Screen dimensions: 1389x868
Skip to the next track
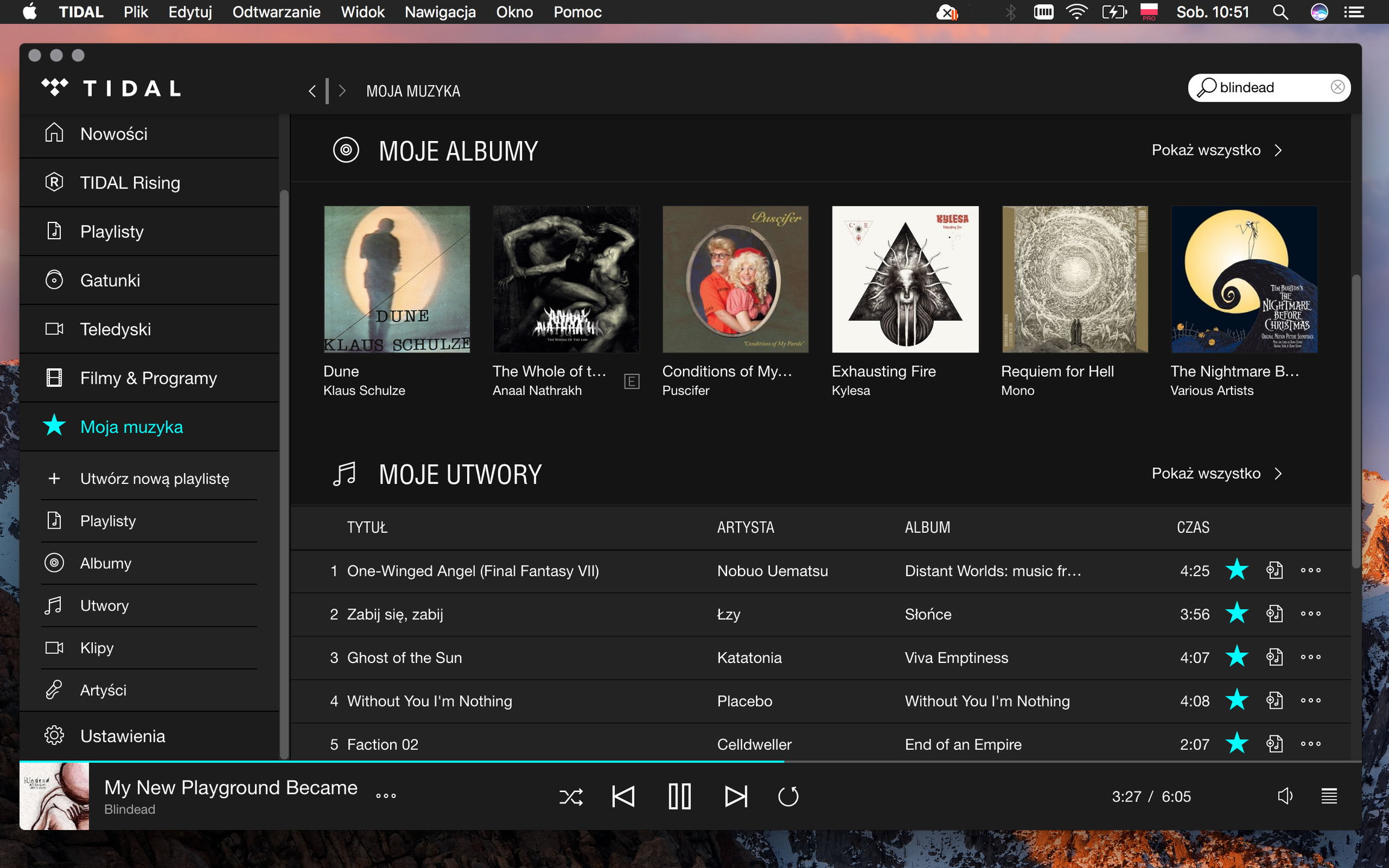(735, 797)
